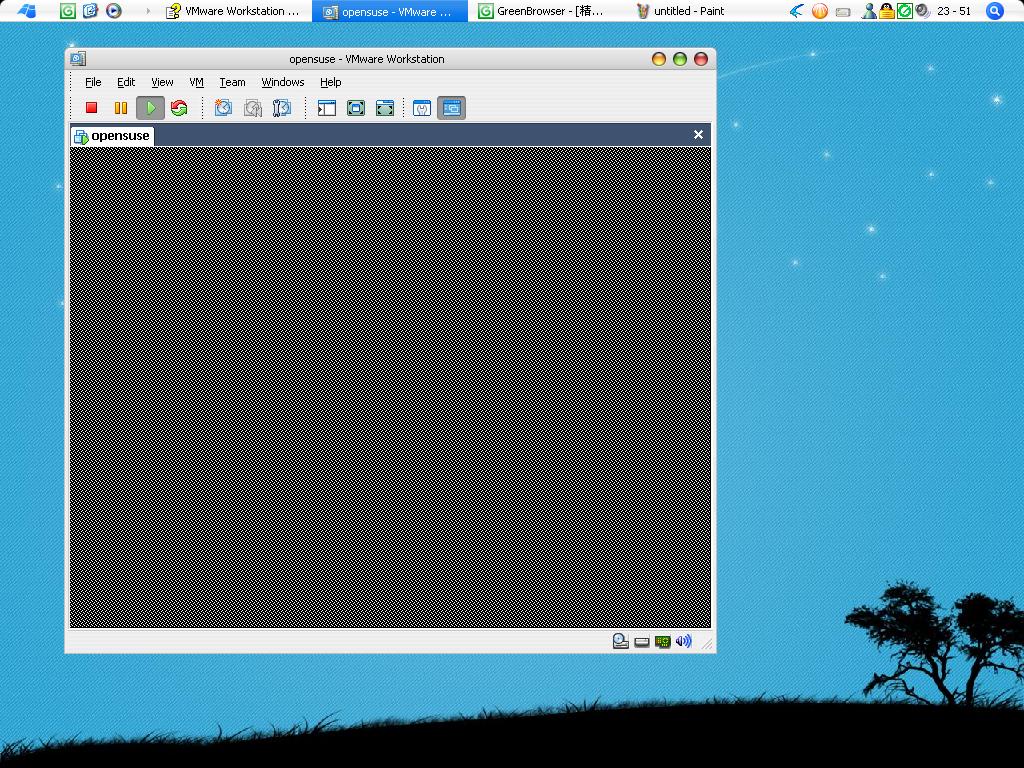The height and width of the screenshot is (768, 1024).
Task: Power off the virtual machine
Action: (91, 108)
